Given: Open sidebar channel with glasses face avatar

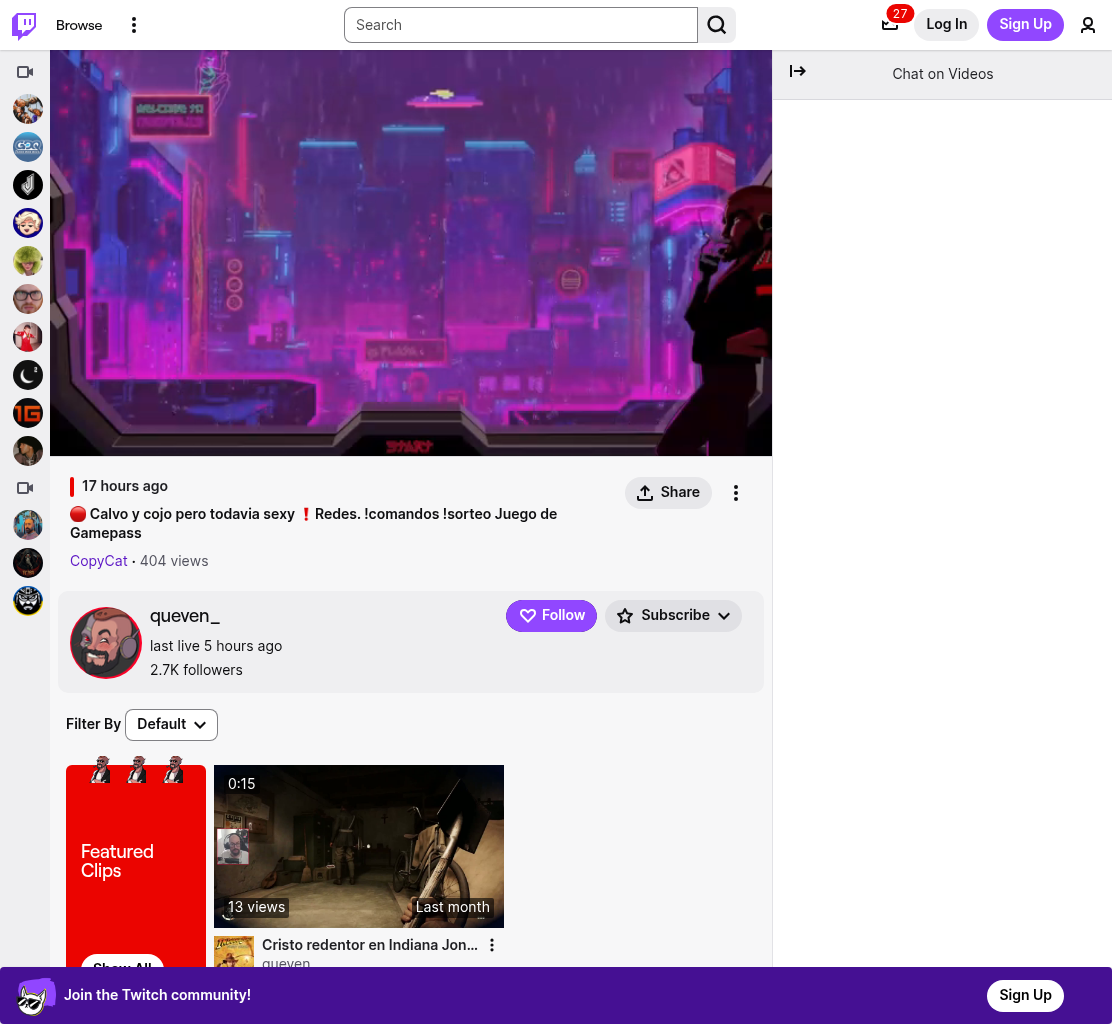Looking at the screenshot, I should pyautogui.click(x=28, y=299).
